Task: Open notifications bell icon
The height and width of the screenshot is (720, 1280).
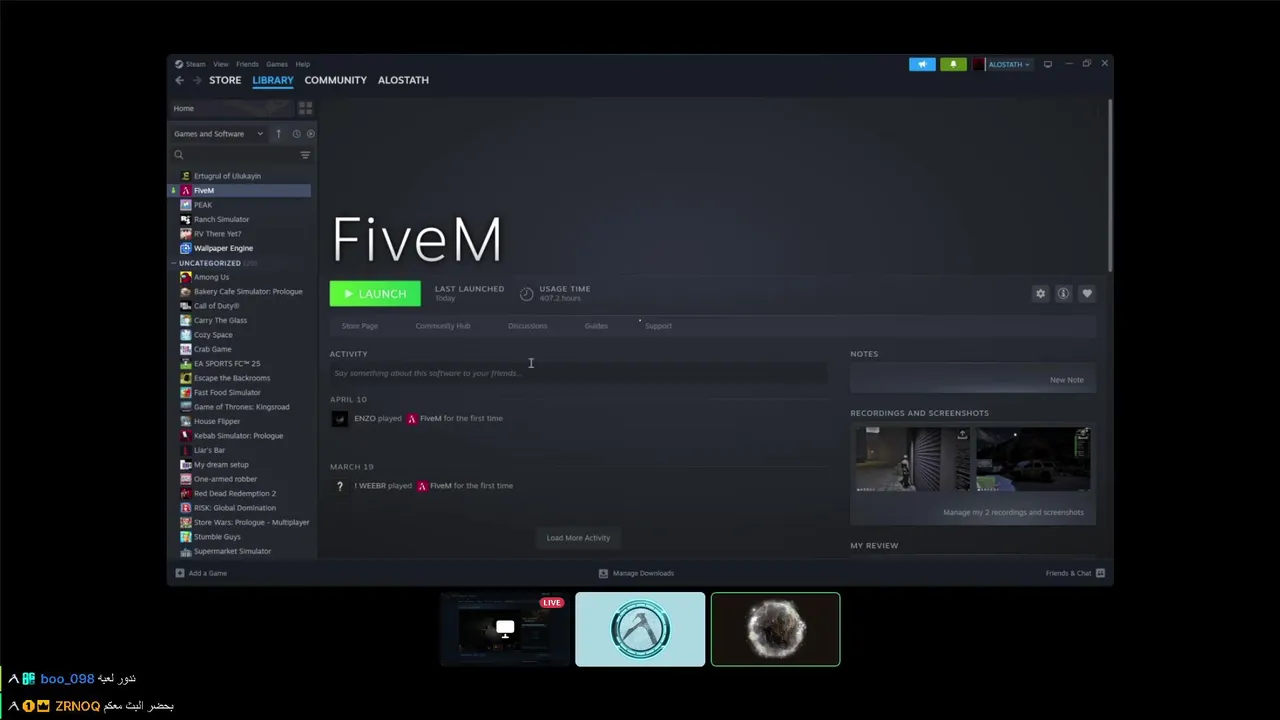Action: (x=953, y=64)
